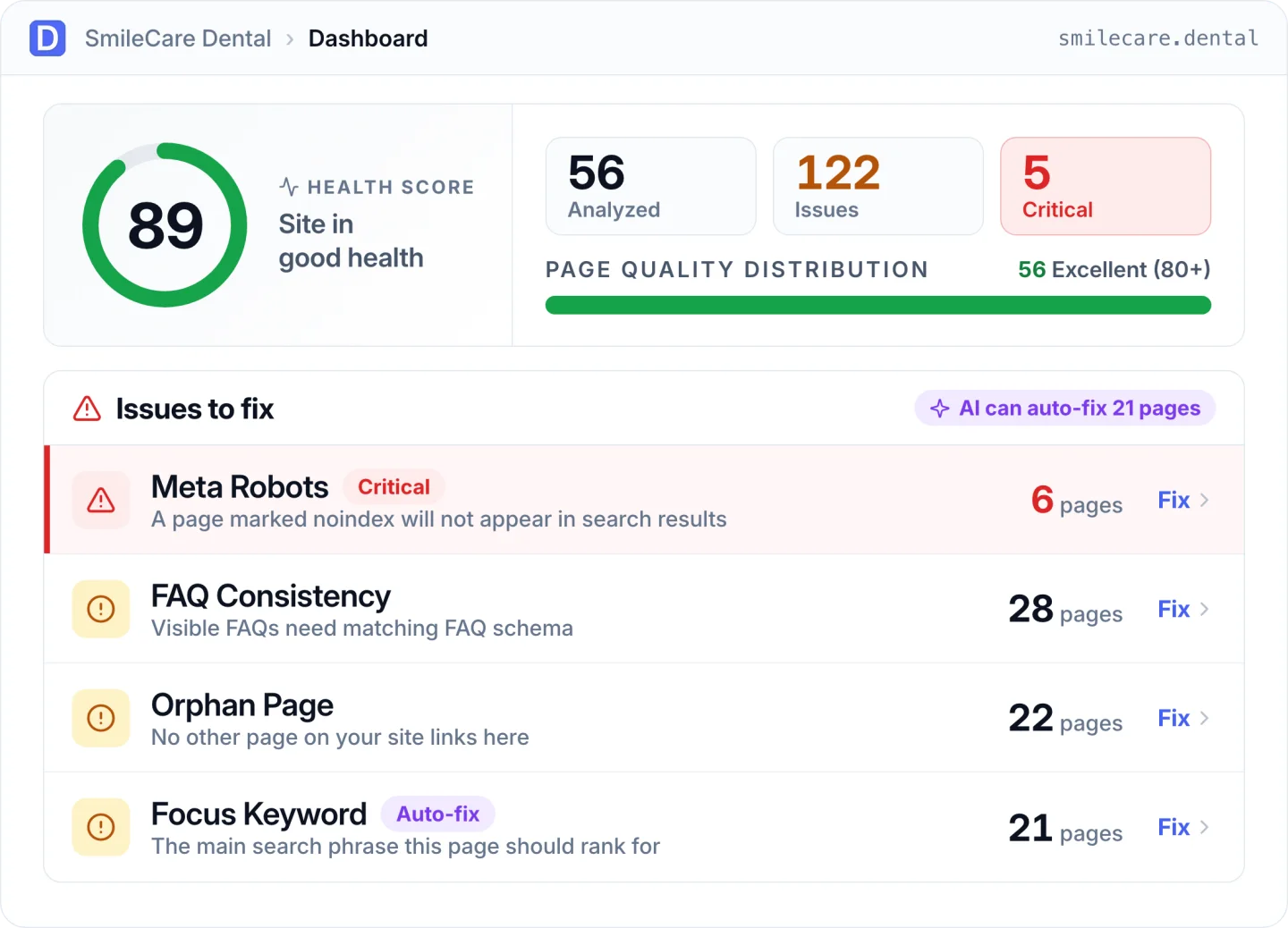Screen dimensions: 1288x928
Task: Click the chevron in FAQ Consistency row
Action: pos(1205,609)
